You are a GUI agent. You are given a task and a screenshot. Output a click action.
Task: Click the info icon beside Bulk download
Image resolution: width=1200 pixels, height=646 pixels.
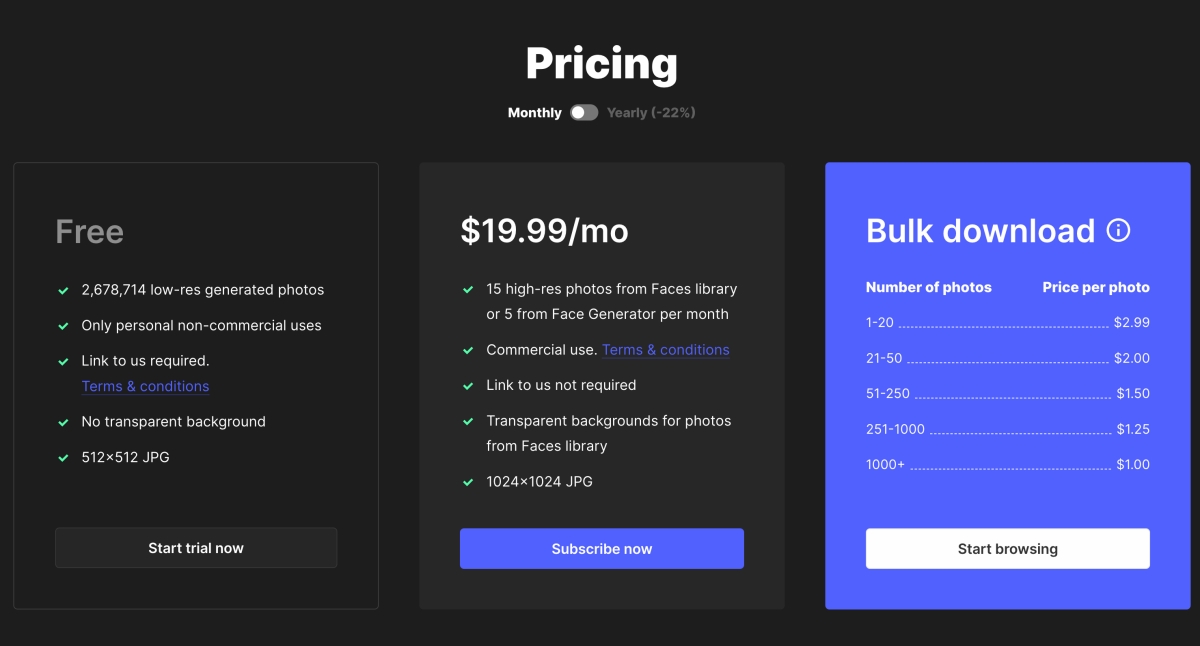[x=1118, y=231]
